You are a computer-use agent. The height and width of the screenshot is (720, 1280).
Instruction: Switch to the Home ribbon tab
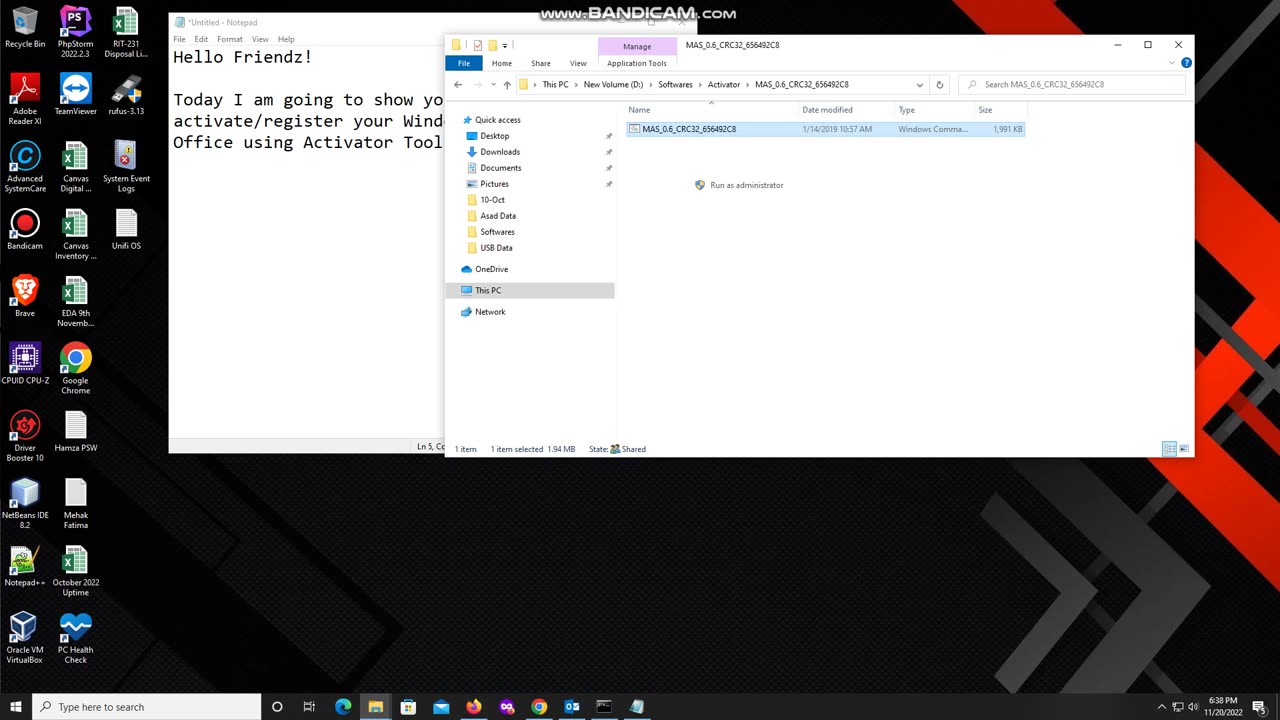[x=502, y=63]
